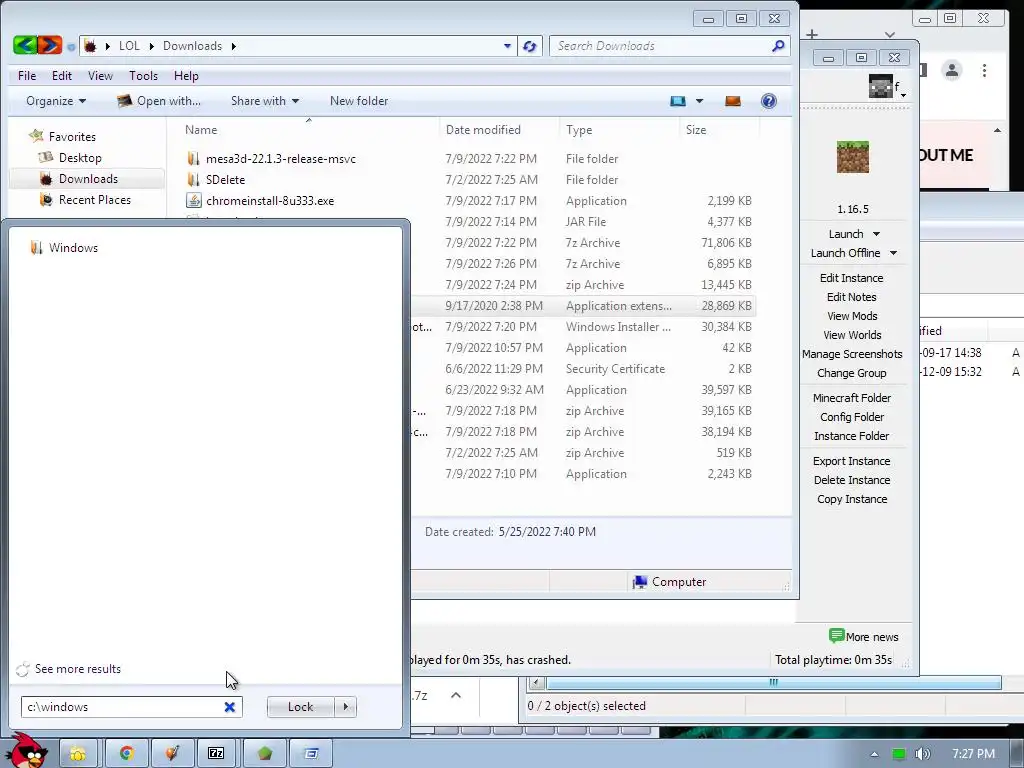Open Explorer help question mark icon
Screen dimensions: 1024x768
click(769, 101)
